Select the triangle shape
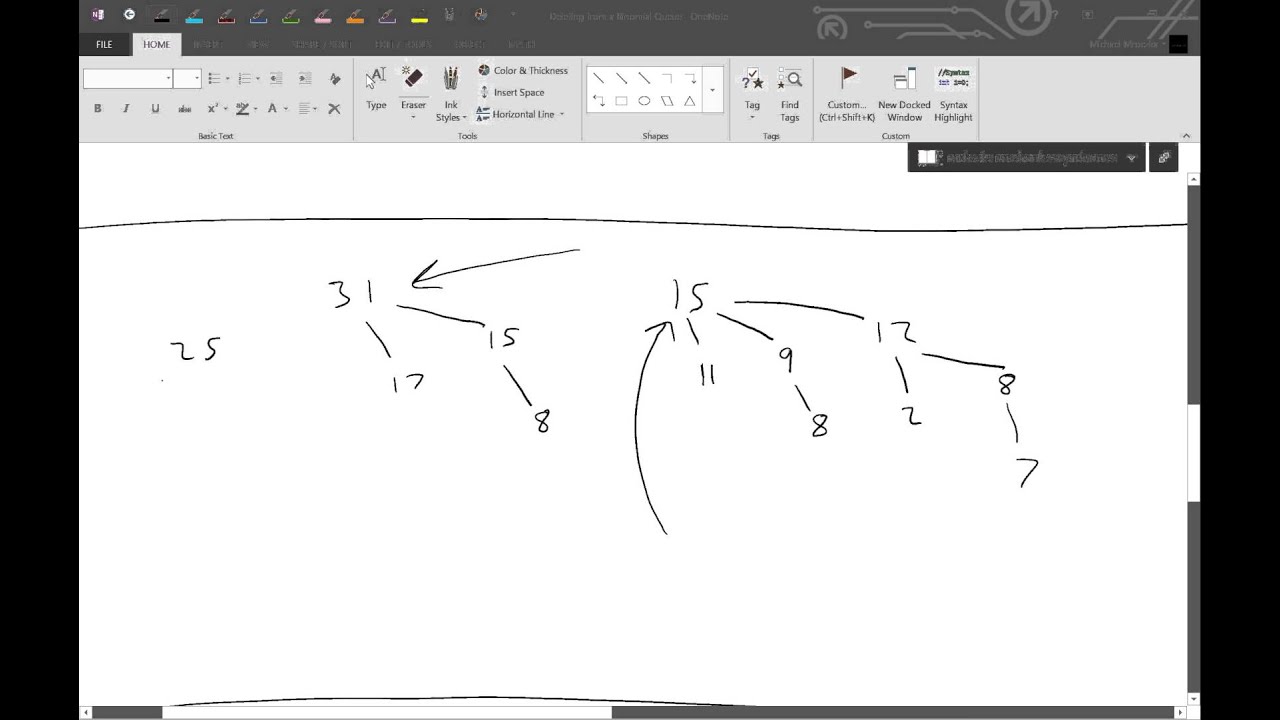This screenshot has height=720, width=1280. pos(690,101)
